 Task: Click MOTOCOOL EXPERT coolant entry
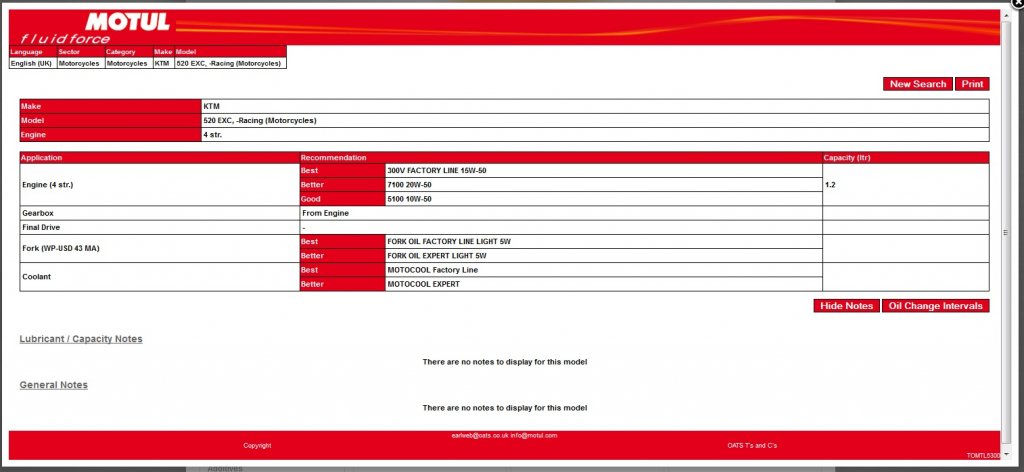pyautogui.click(x=423, y=284)
